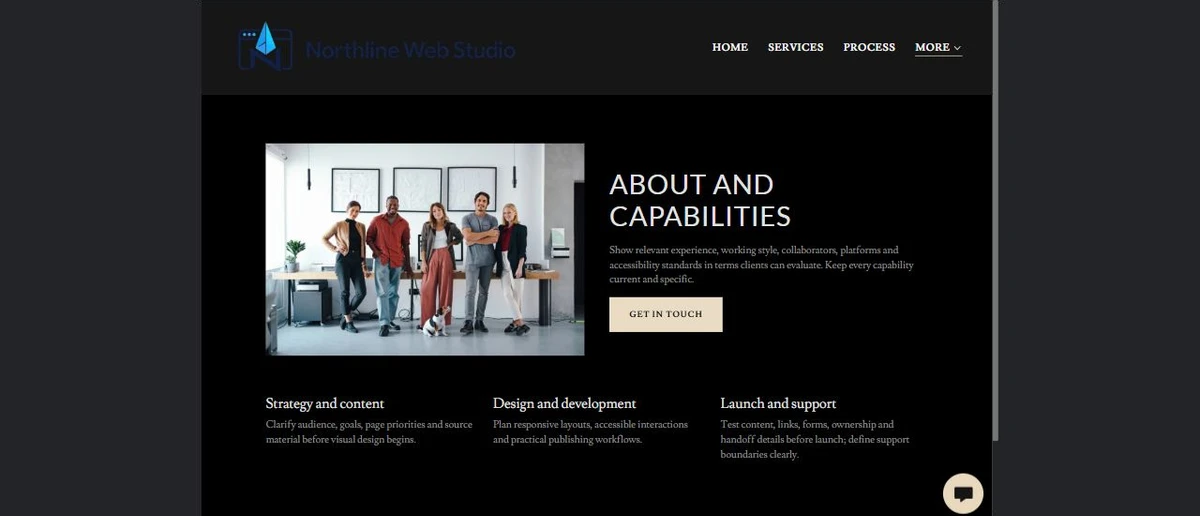Image resolution: width=1200 pixels, height=516 pixels.
Task: Click the GET IN TOUCH button
Action: [666, 314]
